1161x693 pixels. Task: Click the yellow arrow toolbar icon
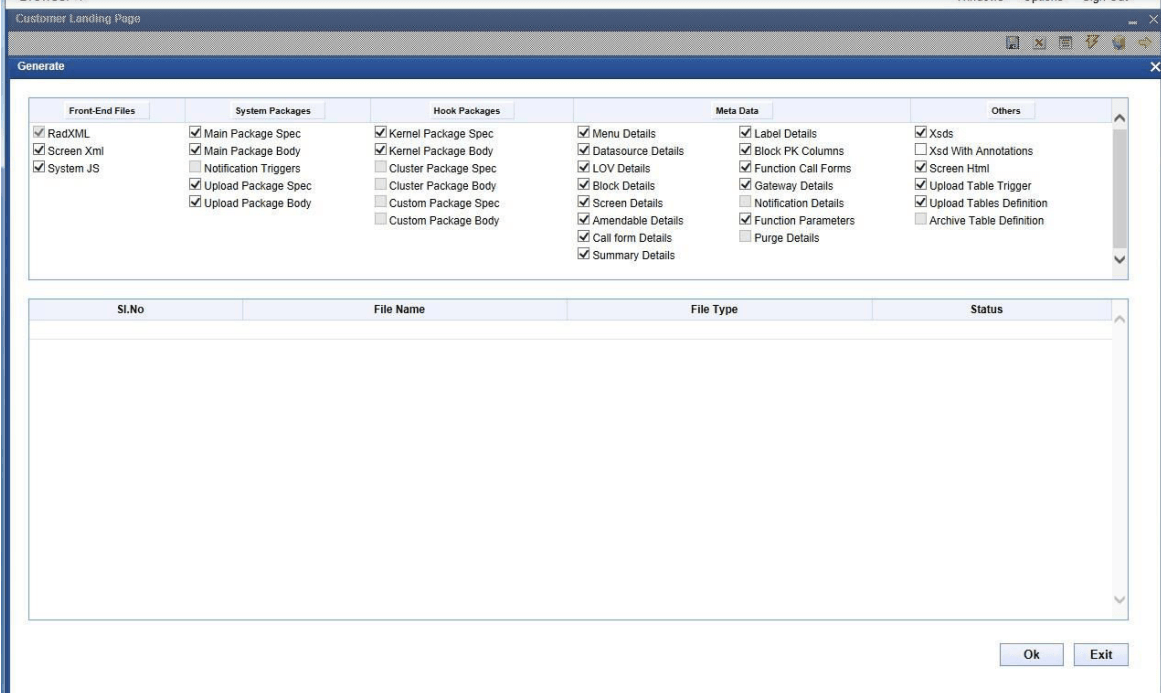point(1145,43)
